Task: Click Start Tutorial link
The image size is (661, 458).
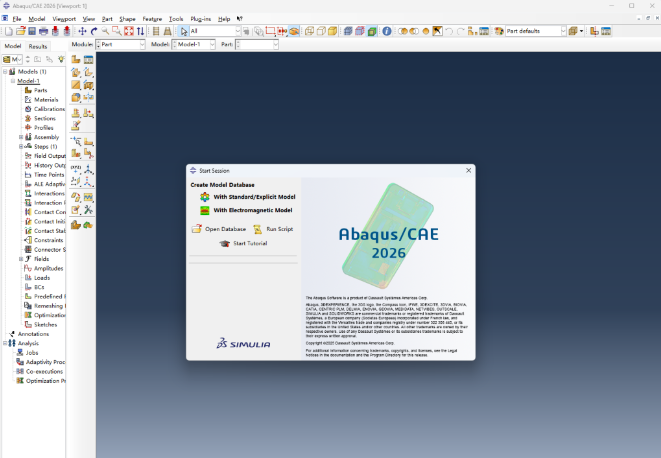Action: pyautogui.click(x=249, y=243)
